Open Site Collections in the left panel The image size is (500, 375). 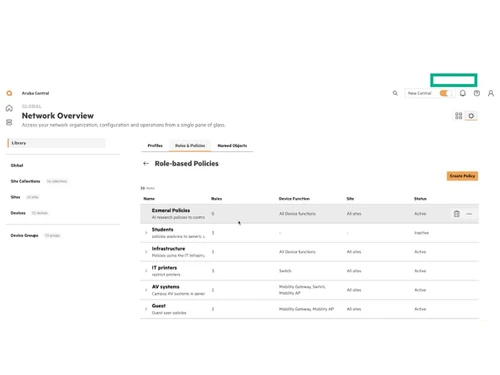[x=25, y=181]
